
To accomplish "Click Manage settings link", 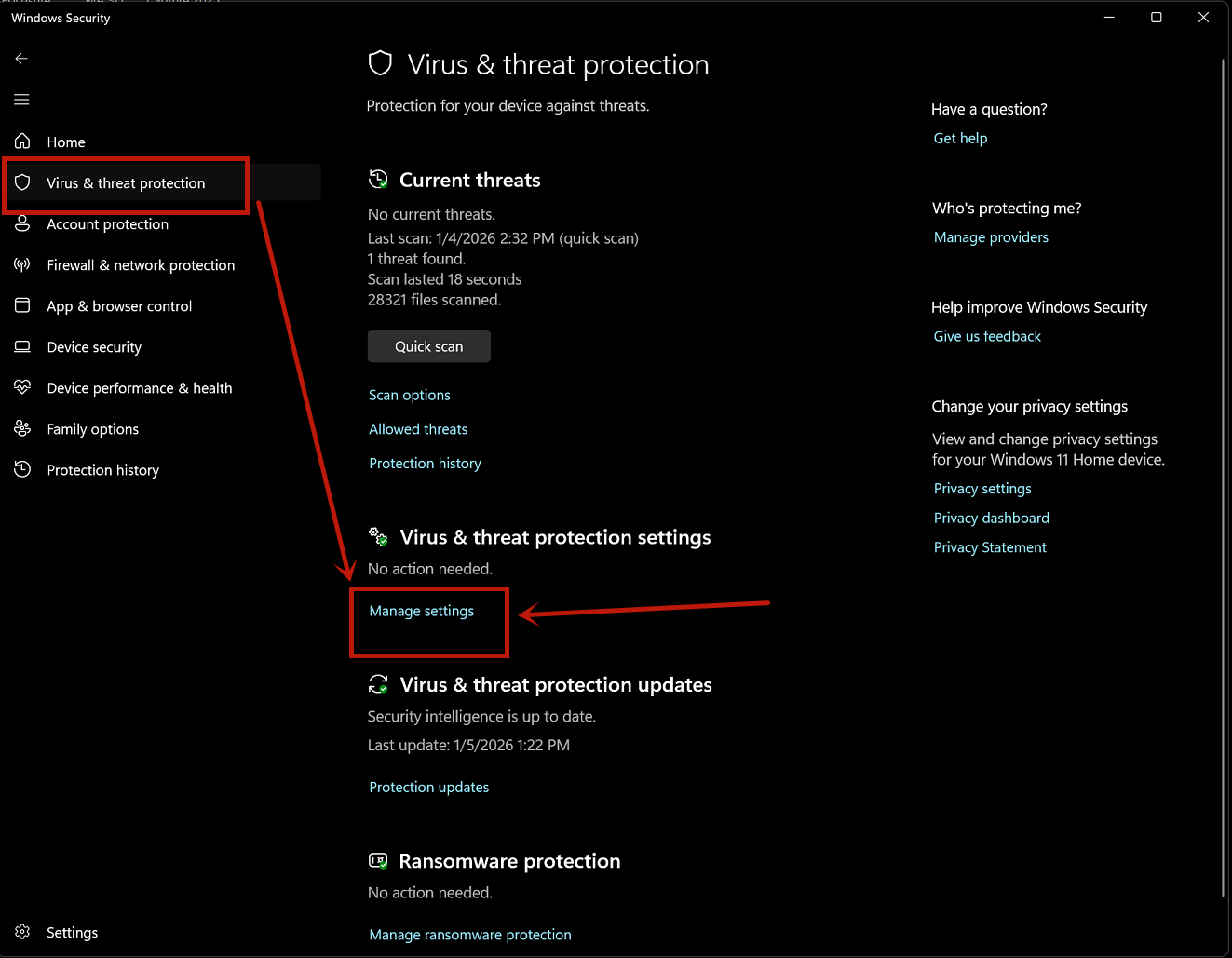I will click(422, 611).
